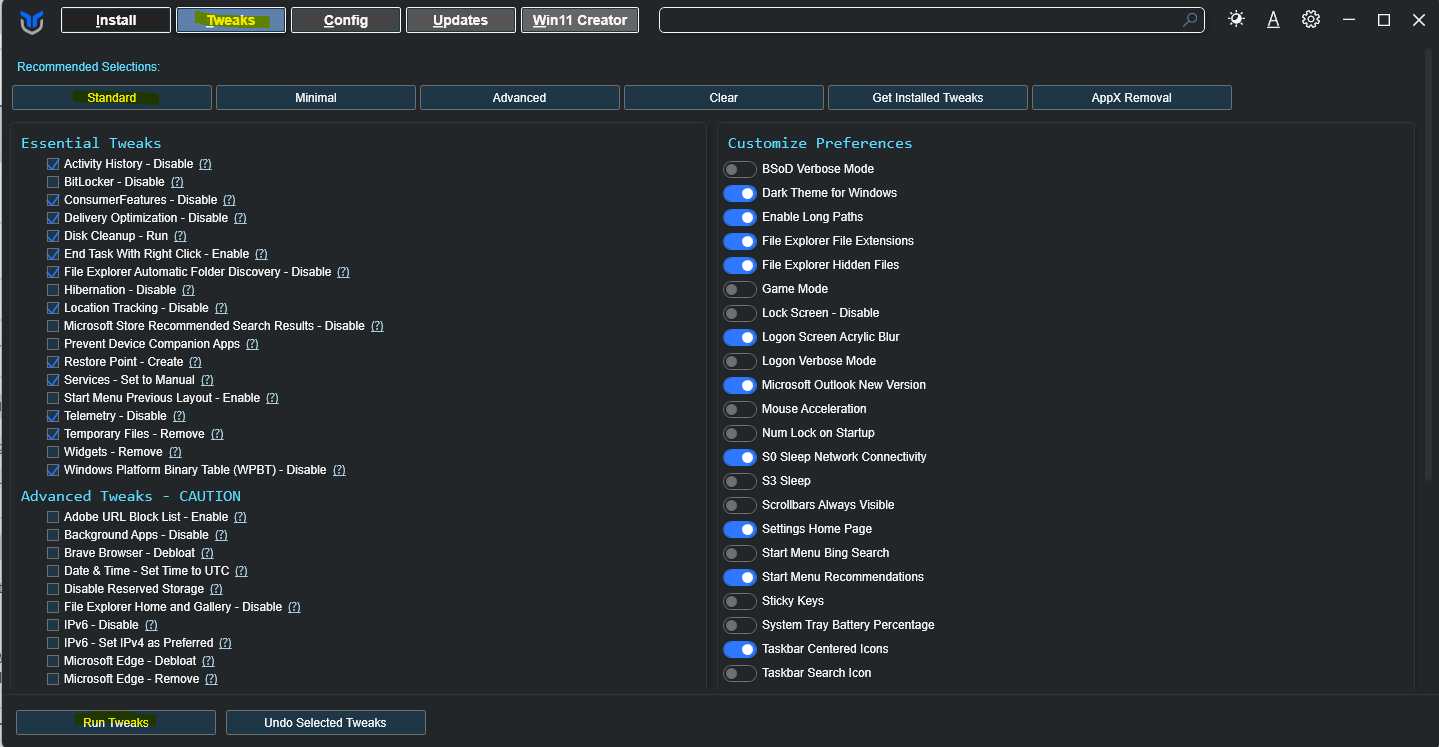
Task: Open the (?) link for Temporary Files - Remove
Action: coord(217,434)
